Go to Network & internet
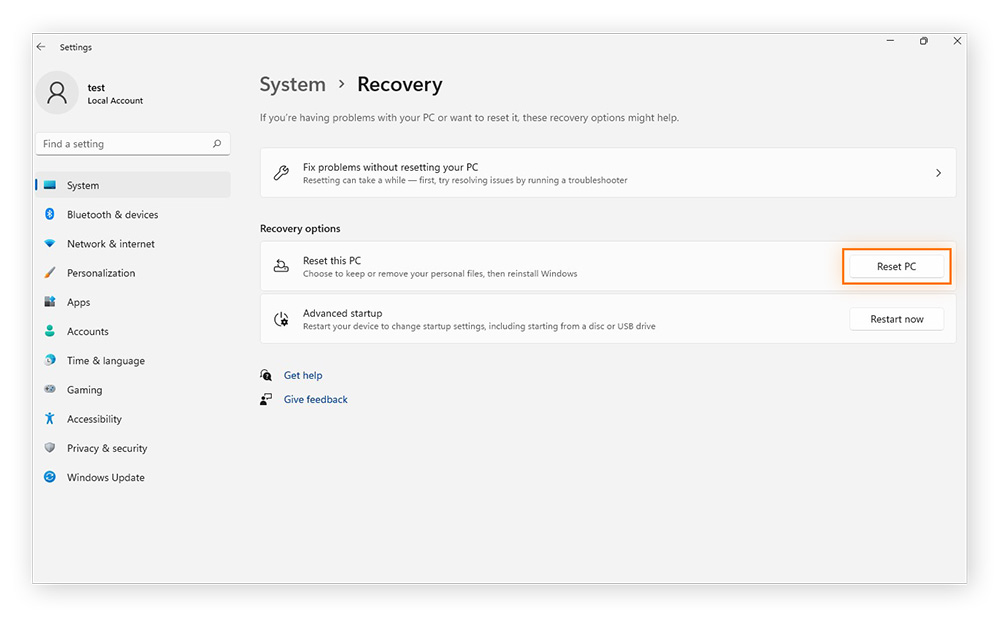Image resolution: width=1000 pixels, height=619 pixels. (x=133, y=244)
